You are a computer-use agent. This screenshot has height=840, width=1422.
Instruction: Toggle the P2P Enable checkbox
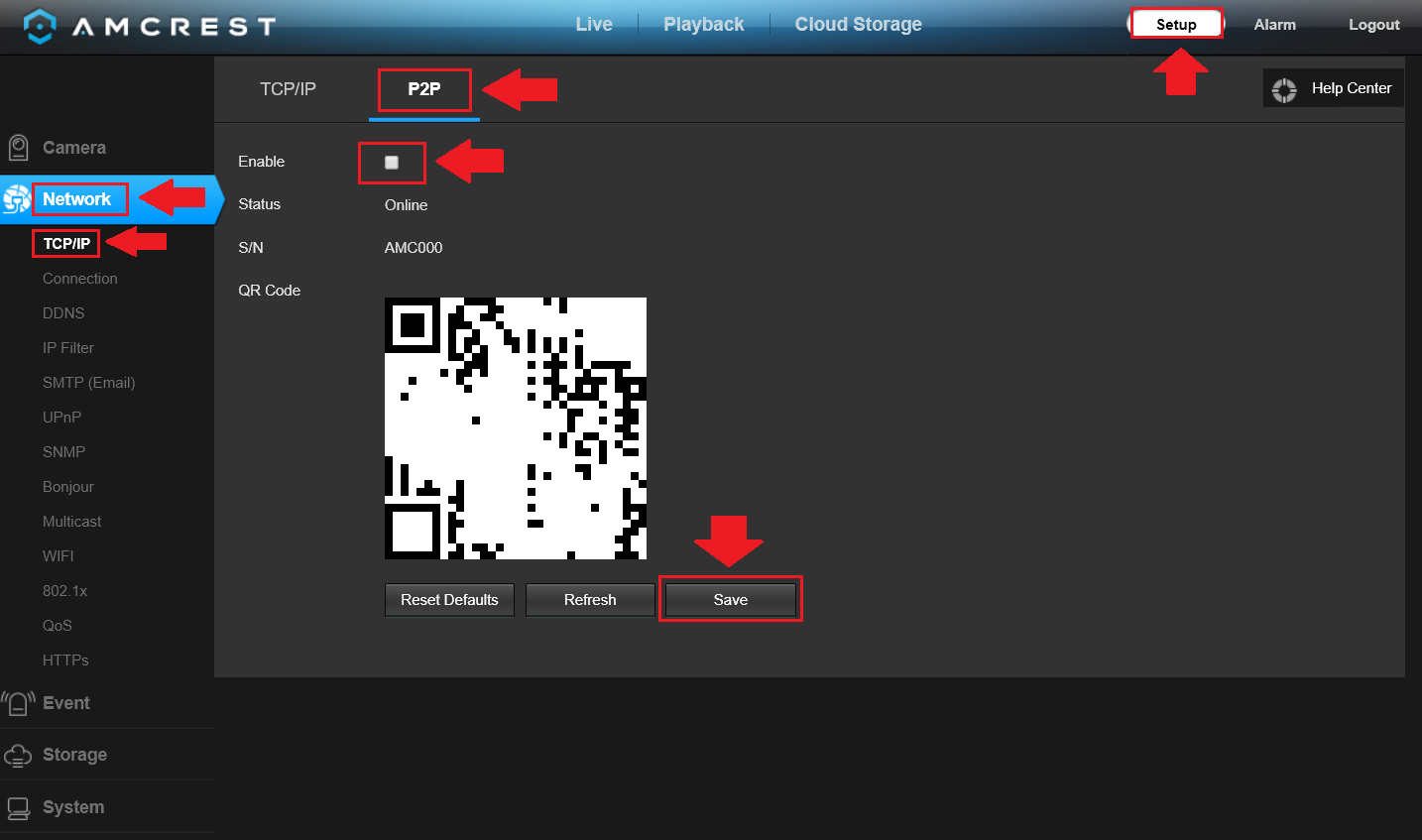point(392,162)
